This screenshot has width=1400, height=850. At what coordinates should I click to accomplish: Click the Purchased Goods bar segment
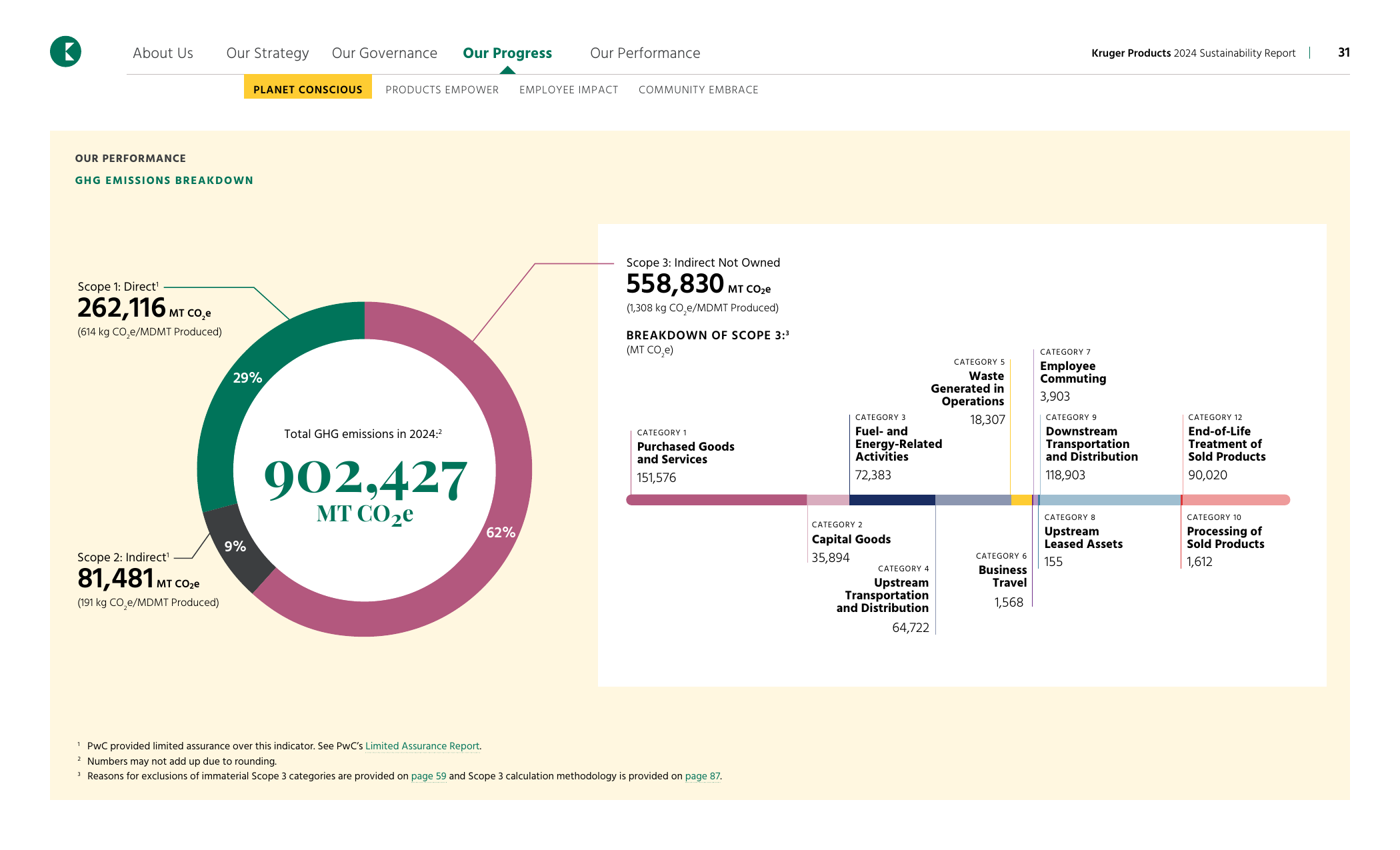click(717, 500)
